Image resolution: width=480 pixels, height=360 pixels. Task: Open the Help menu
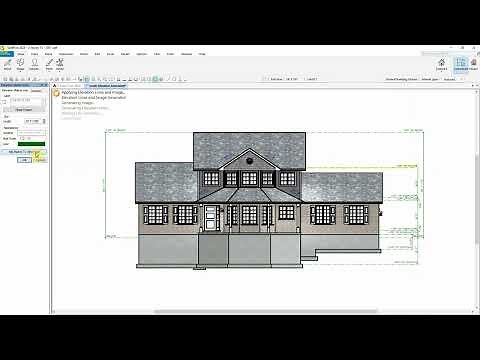tap(202, 54)
